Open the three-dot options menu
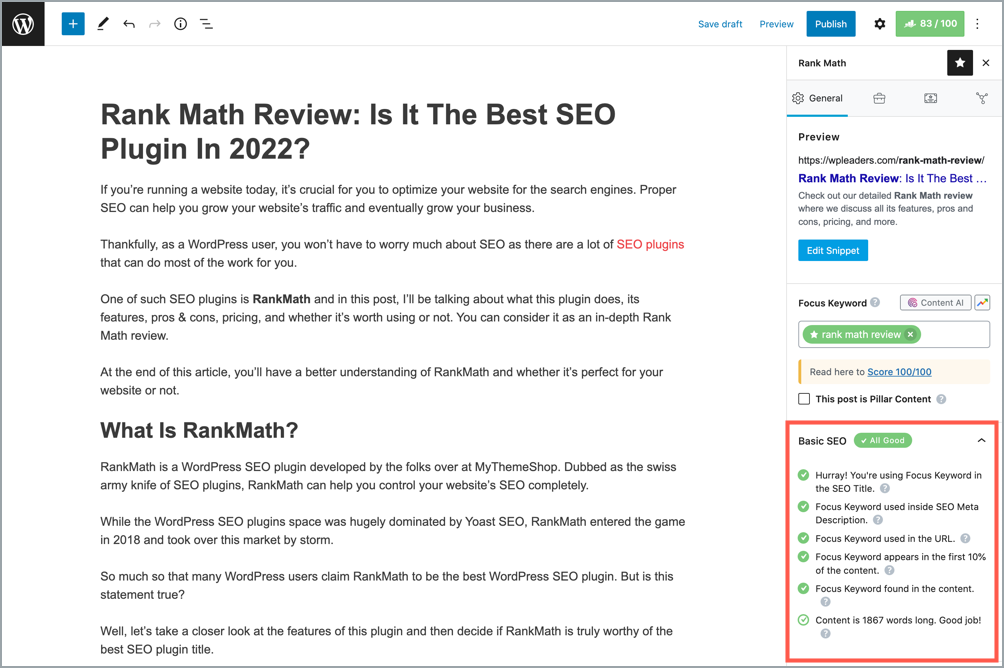The image size is (1004, 668). 978,24
